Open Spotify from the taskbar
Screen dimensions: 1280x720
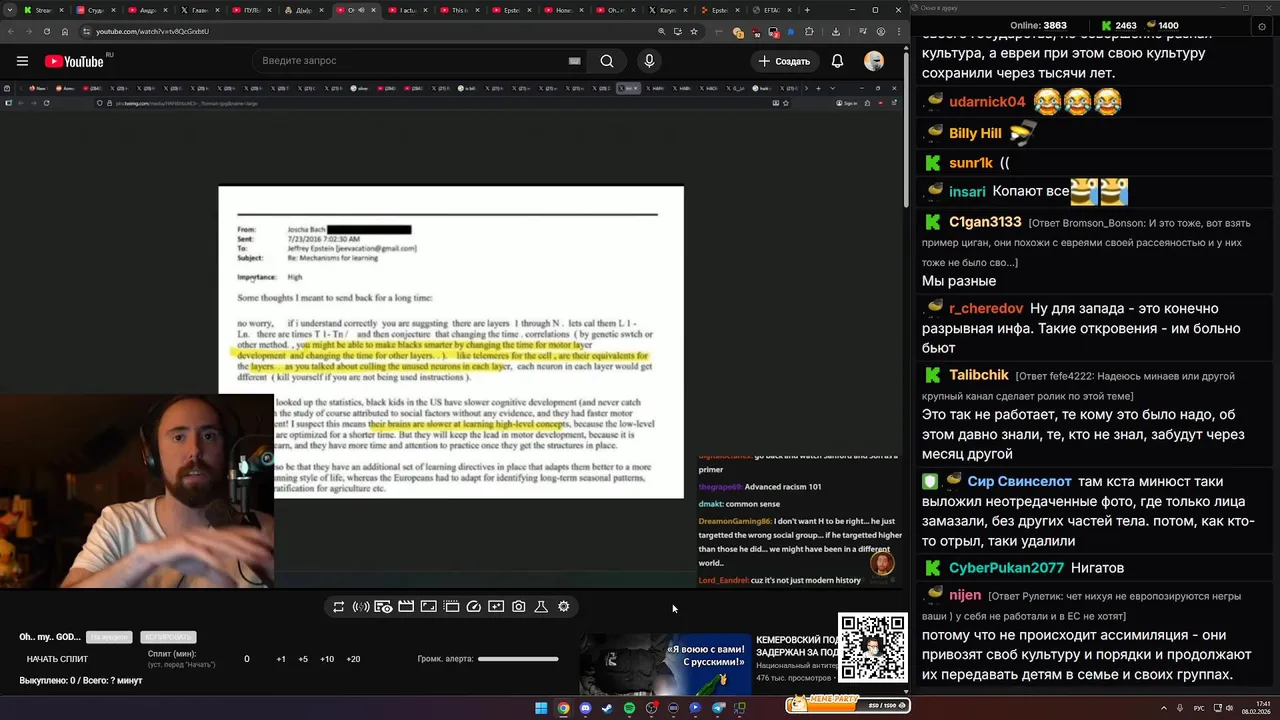pos(629,708)
